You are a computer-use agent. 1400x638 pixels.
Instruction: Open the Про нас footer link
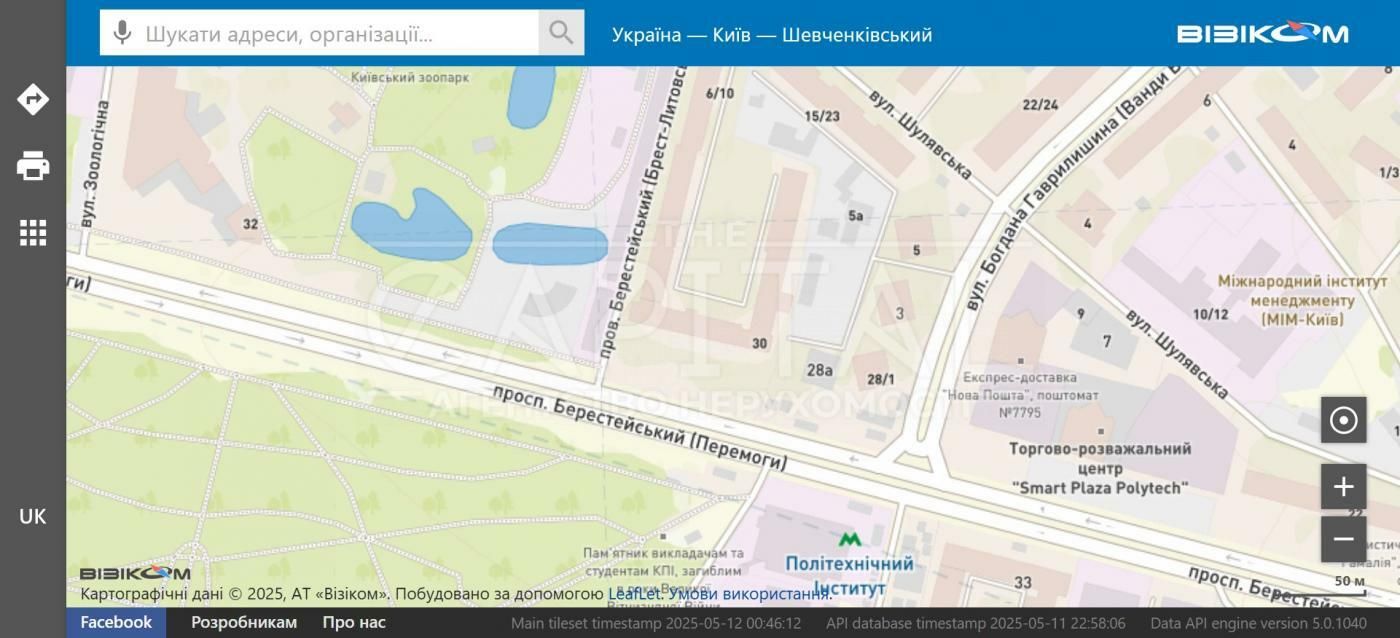pos(354,622)
